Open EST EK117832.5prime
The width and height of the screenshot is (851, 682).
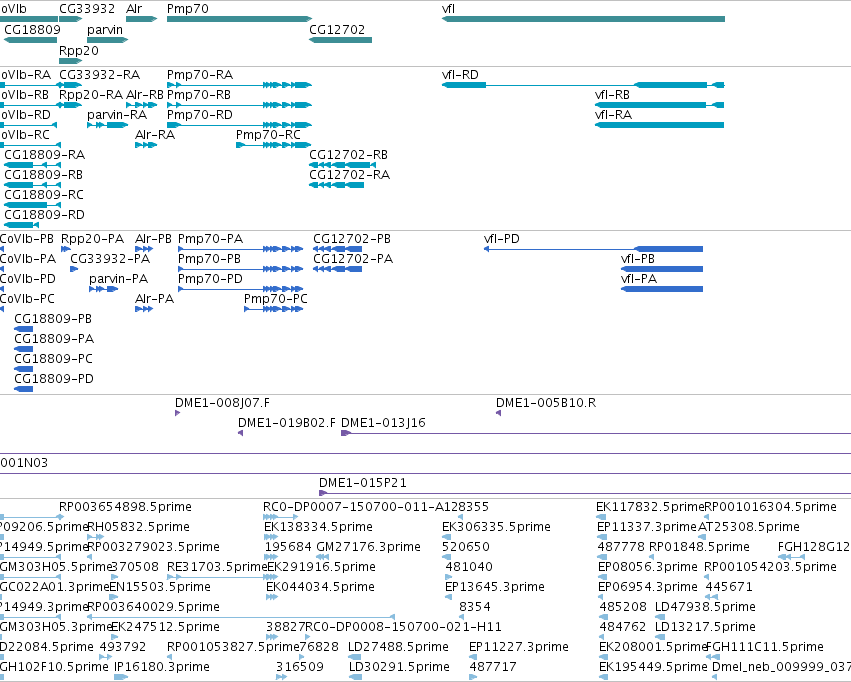(650, 507)
